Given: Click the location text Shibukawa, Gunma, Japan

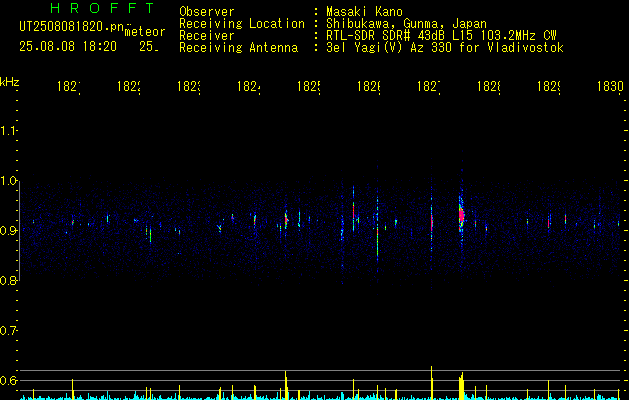Looking at the screenshot, I should (x=407, y=24).
